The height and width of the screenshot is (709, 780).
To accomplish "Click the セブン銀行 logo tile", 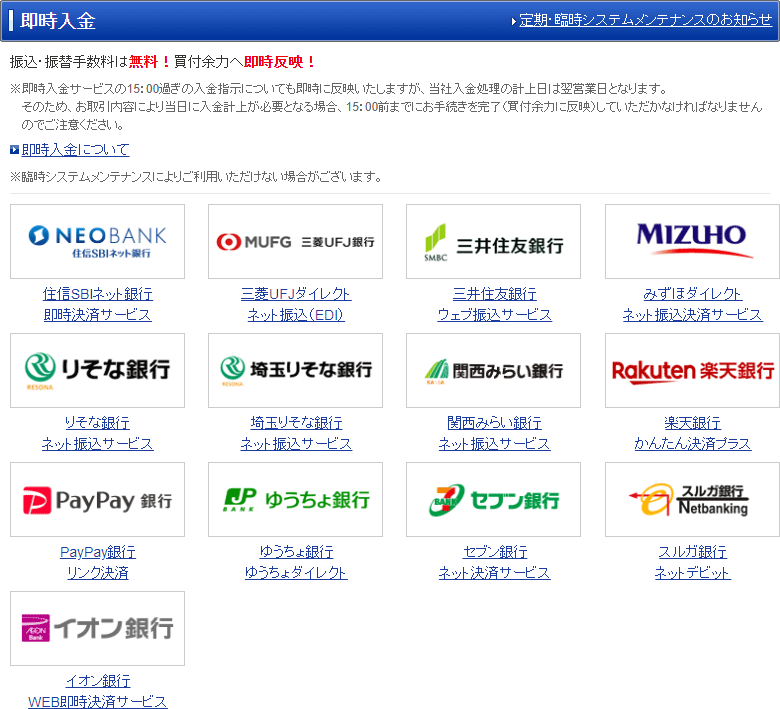I will [493, 500].
